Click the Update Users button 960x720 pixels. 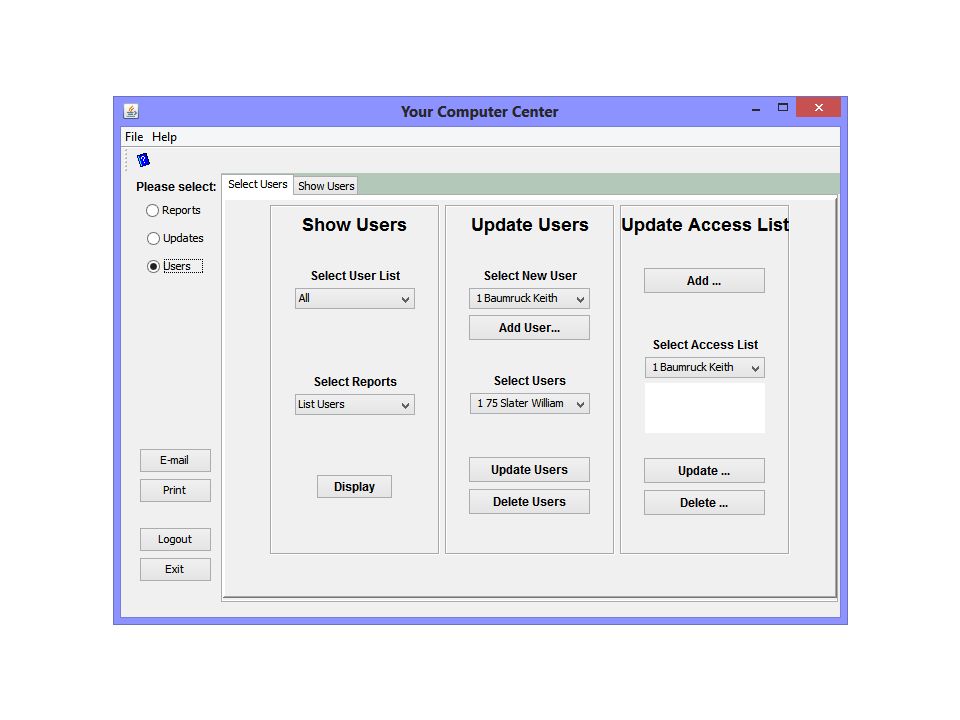[x=530, y=470]
